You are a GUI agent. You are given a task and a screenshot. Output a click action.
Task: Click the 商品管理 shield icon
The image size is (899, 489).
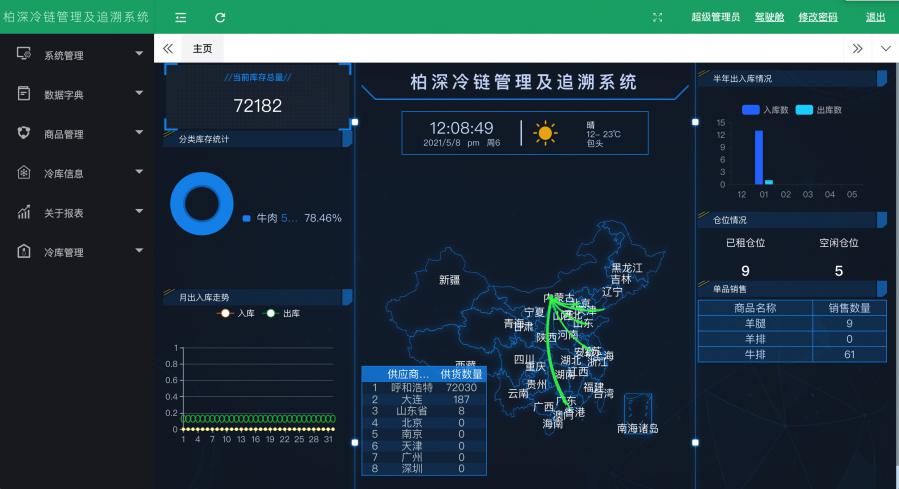[x=24, y=133]
